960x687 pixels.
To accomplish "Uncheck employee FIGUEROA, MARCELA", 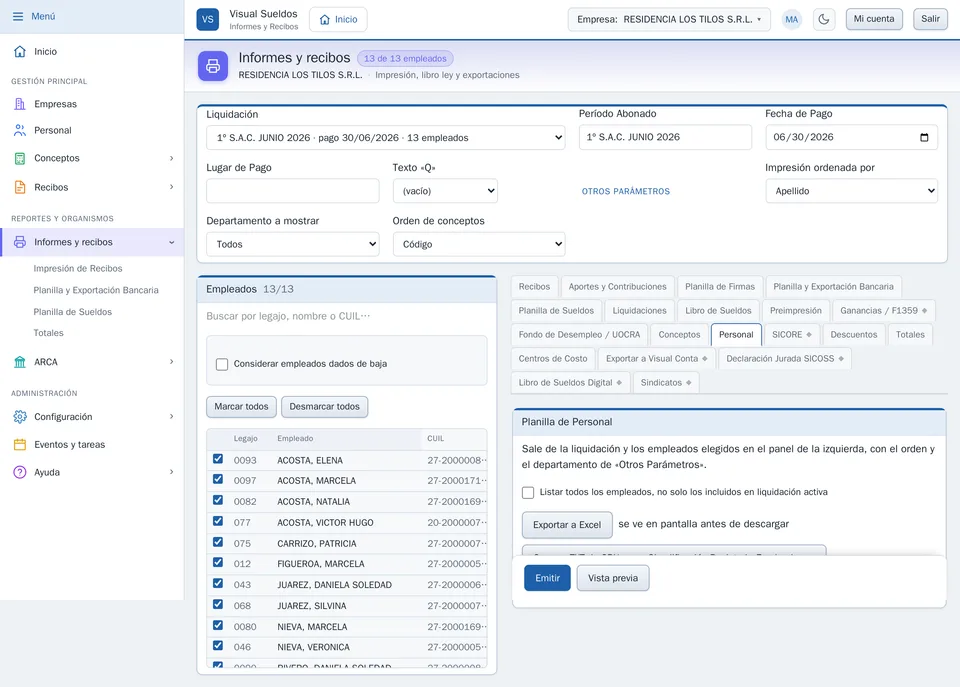I will pyautogui.click(x=218, y=562).
